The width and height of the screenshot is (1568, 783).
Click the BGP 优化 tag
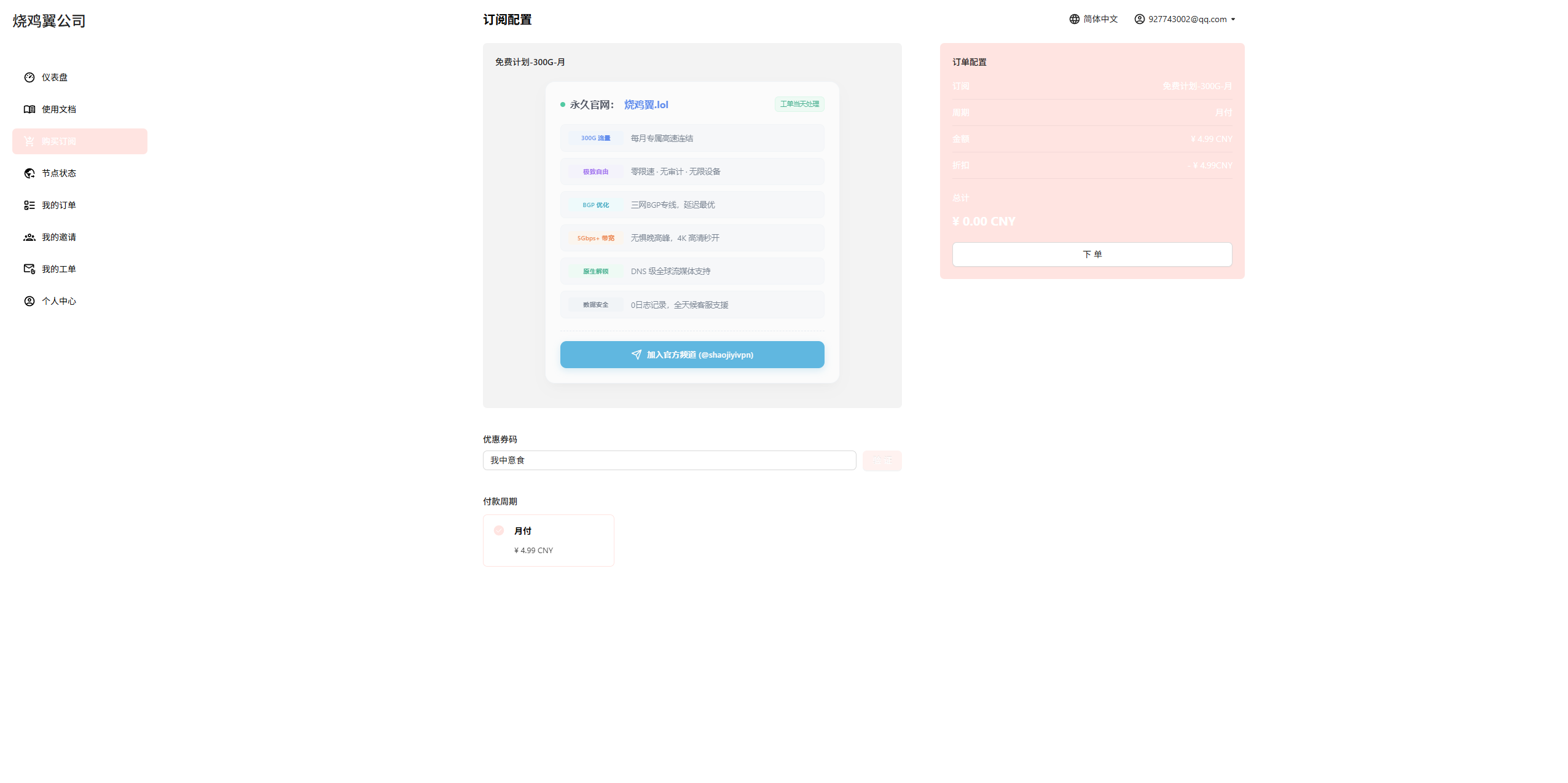pos(595,205)
